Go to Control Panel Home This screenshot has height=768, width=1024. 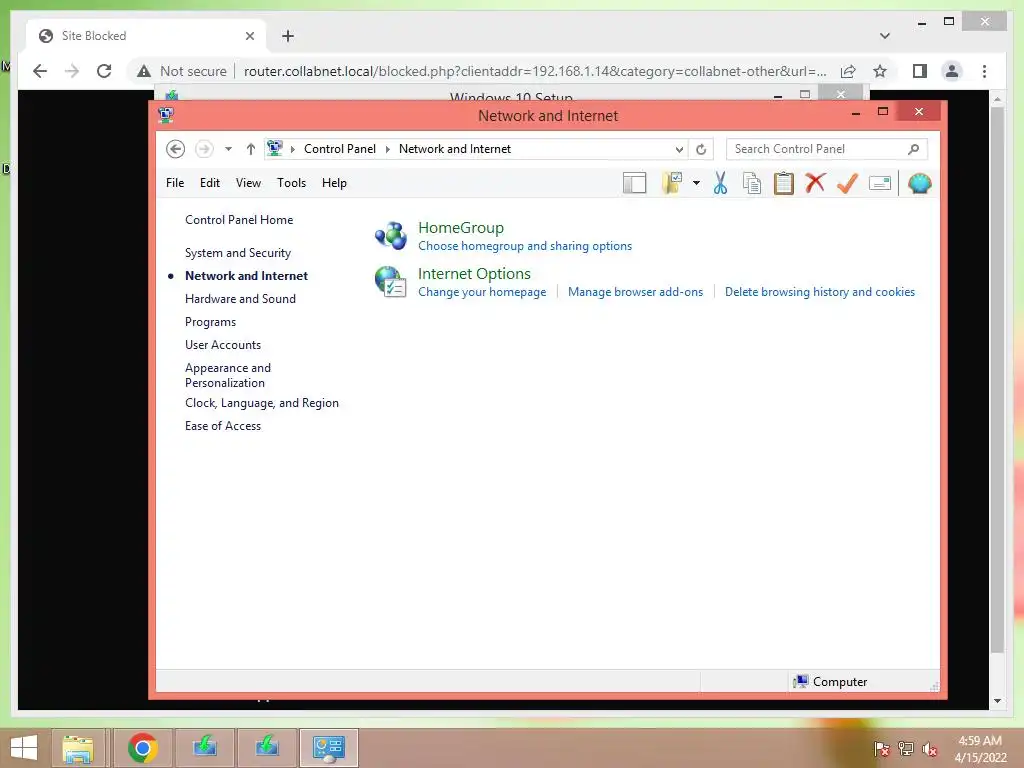click(x=239, y=220)
